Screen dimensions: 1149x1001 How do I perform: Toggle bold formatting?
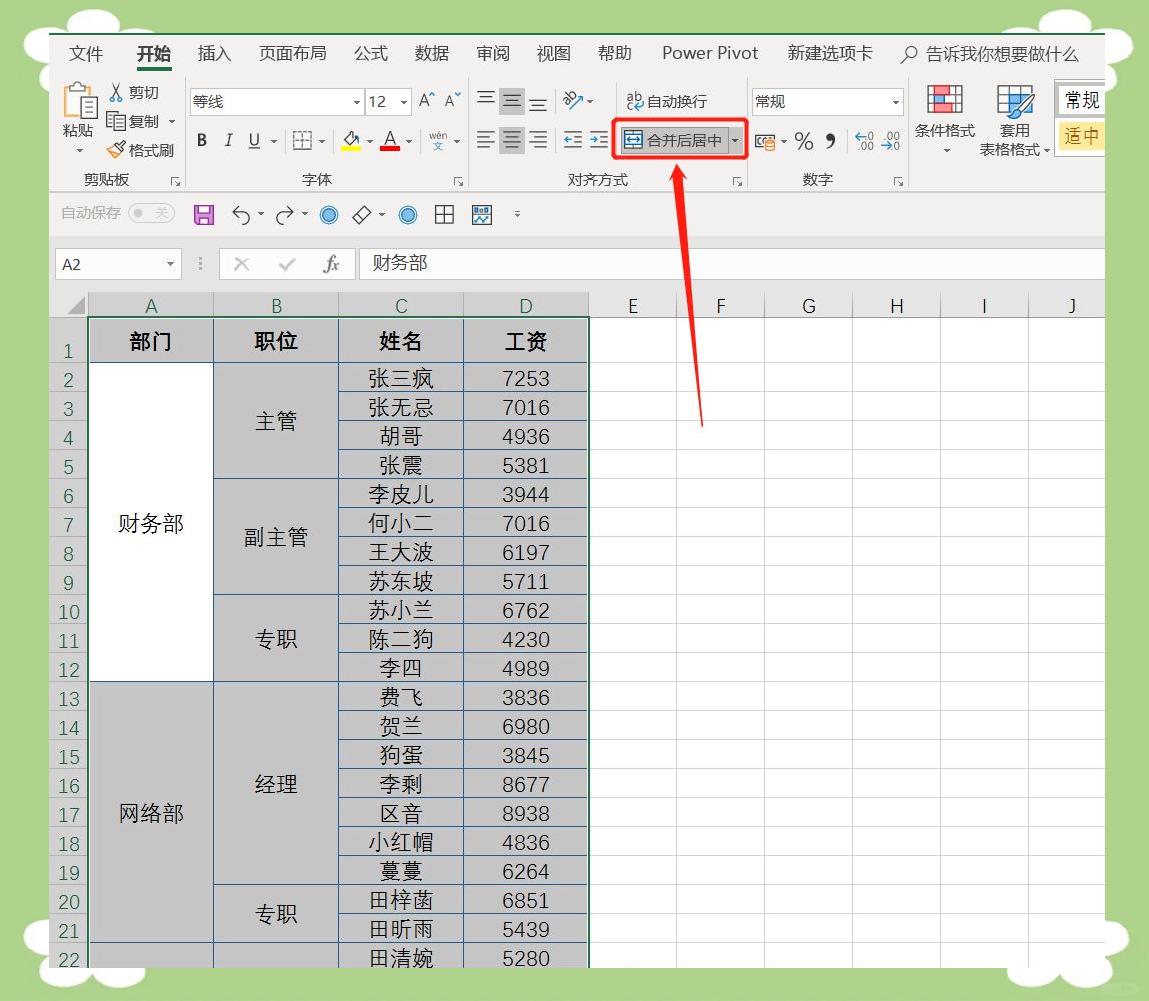click(201, 140)
